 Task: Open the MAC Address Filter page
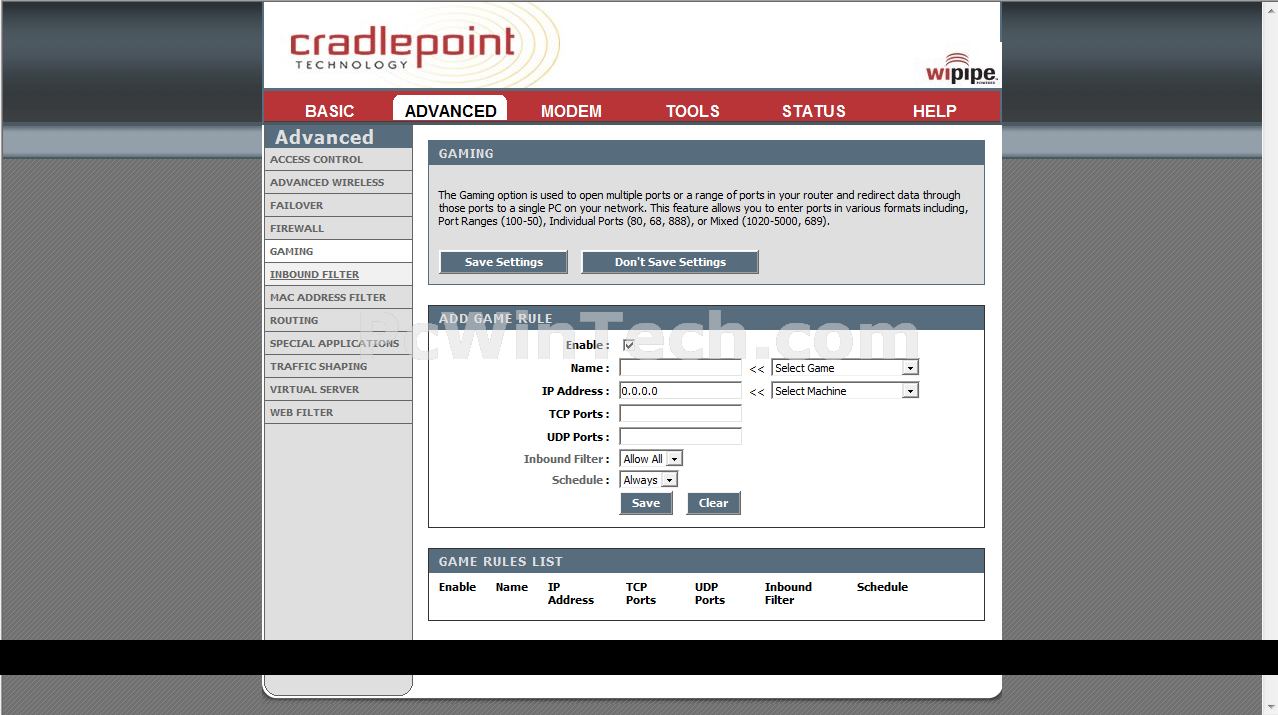(x=327, y=297)
